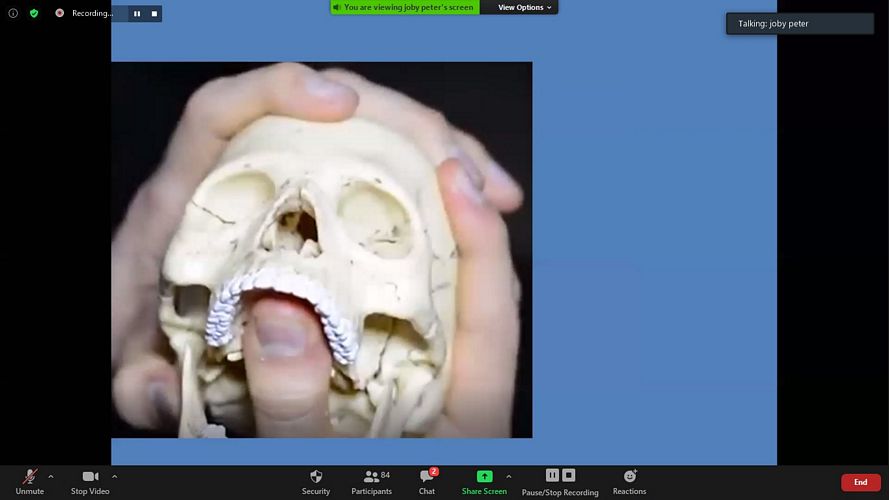
Task: Expand share options arrow beside Share Screen
Action: pos(509,477)
